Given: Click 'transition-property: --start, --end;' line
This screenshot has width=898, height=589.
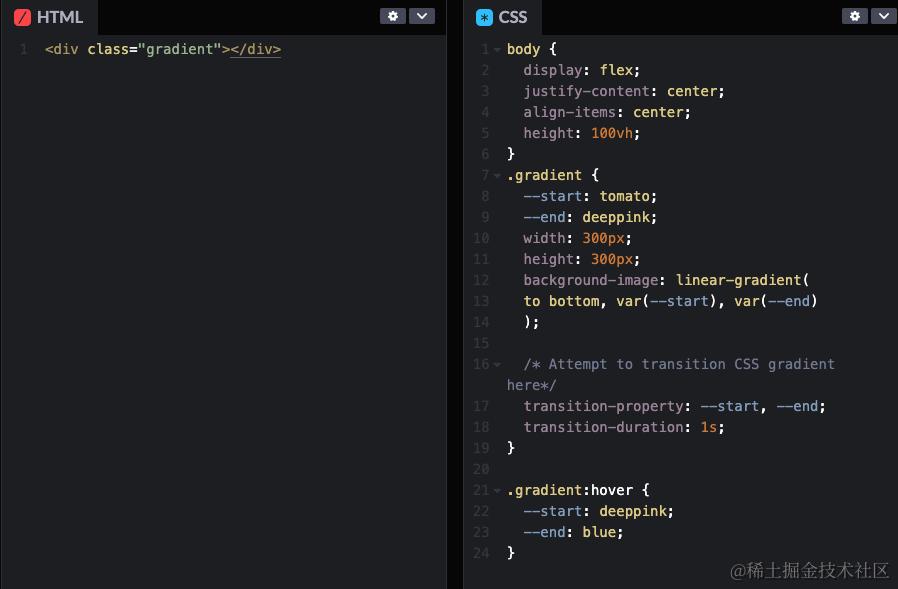Looking at the screenshot, I should coord(674,406).
